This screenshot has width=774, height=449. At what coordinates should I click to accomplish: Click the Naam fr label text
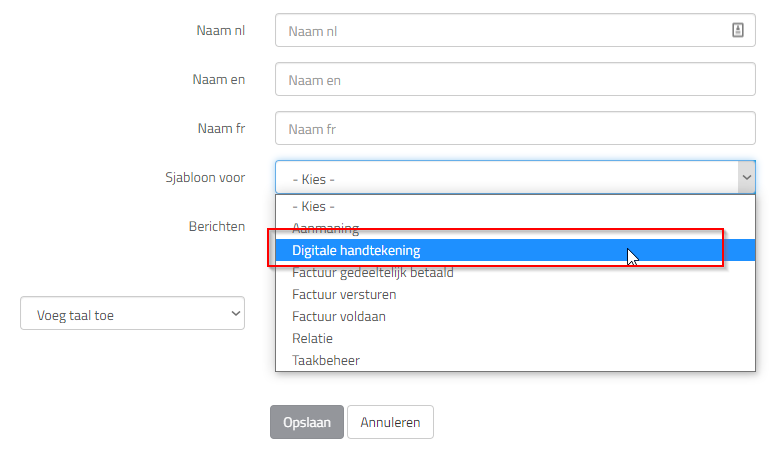point(221,128)
